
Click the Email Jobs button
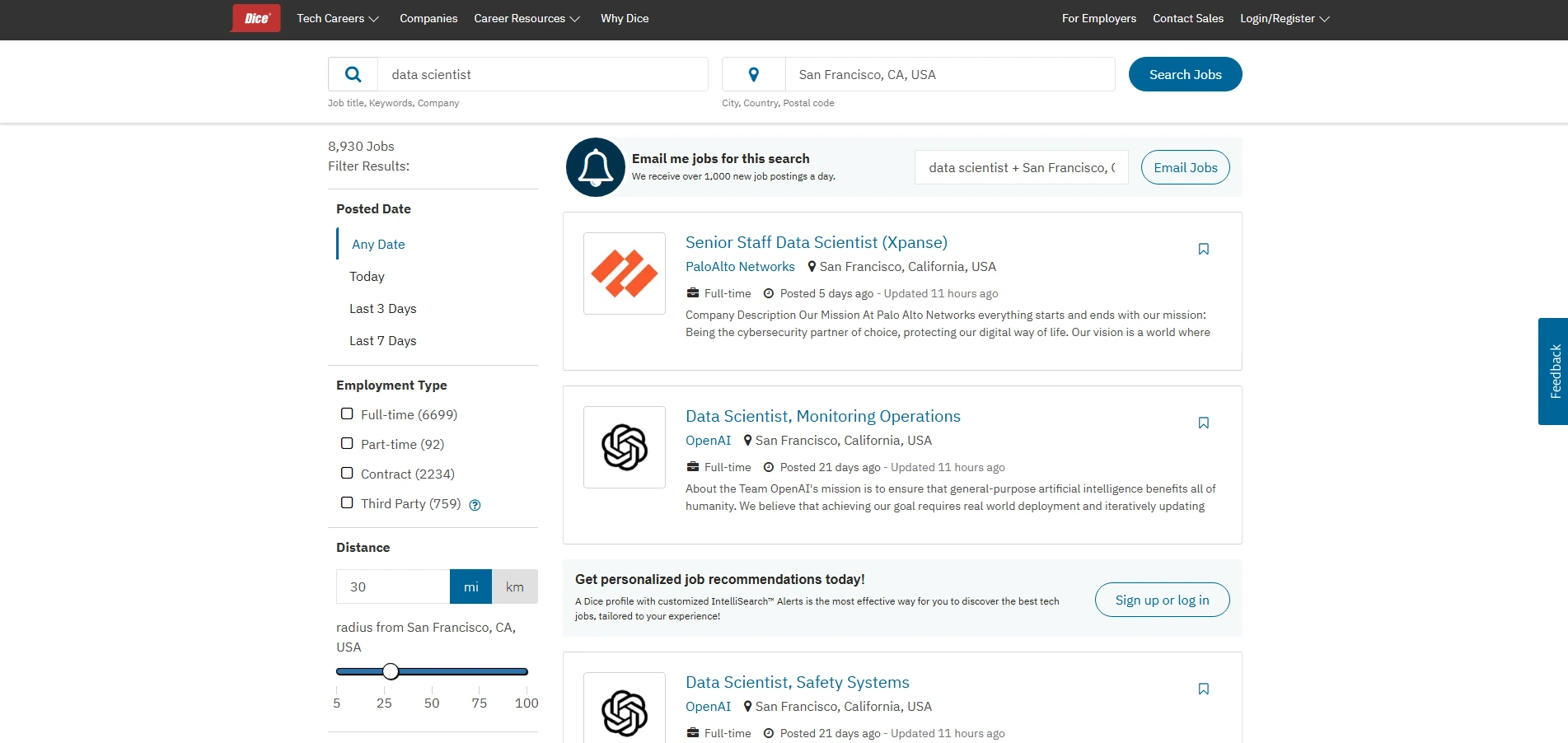(x=1185, y=167)
